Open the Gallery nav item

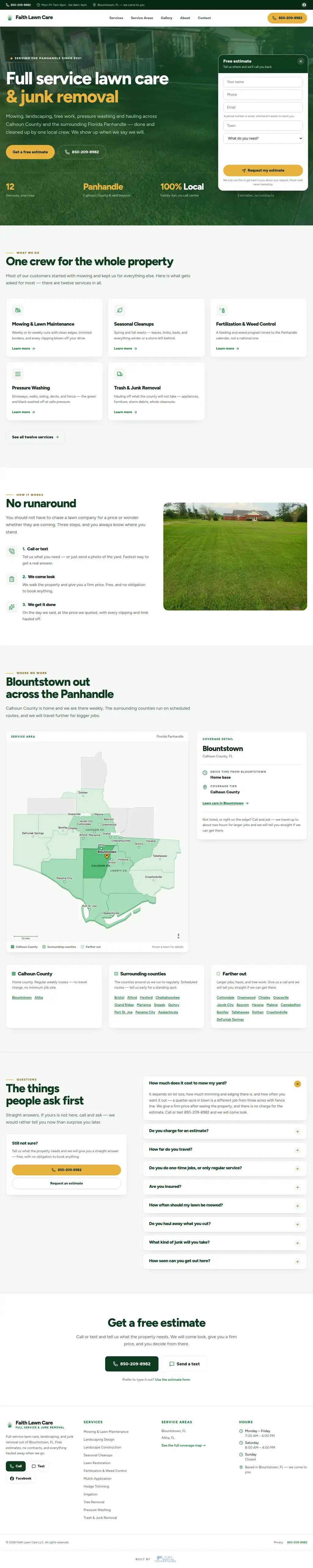tap(166, 18)
